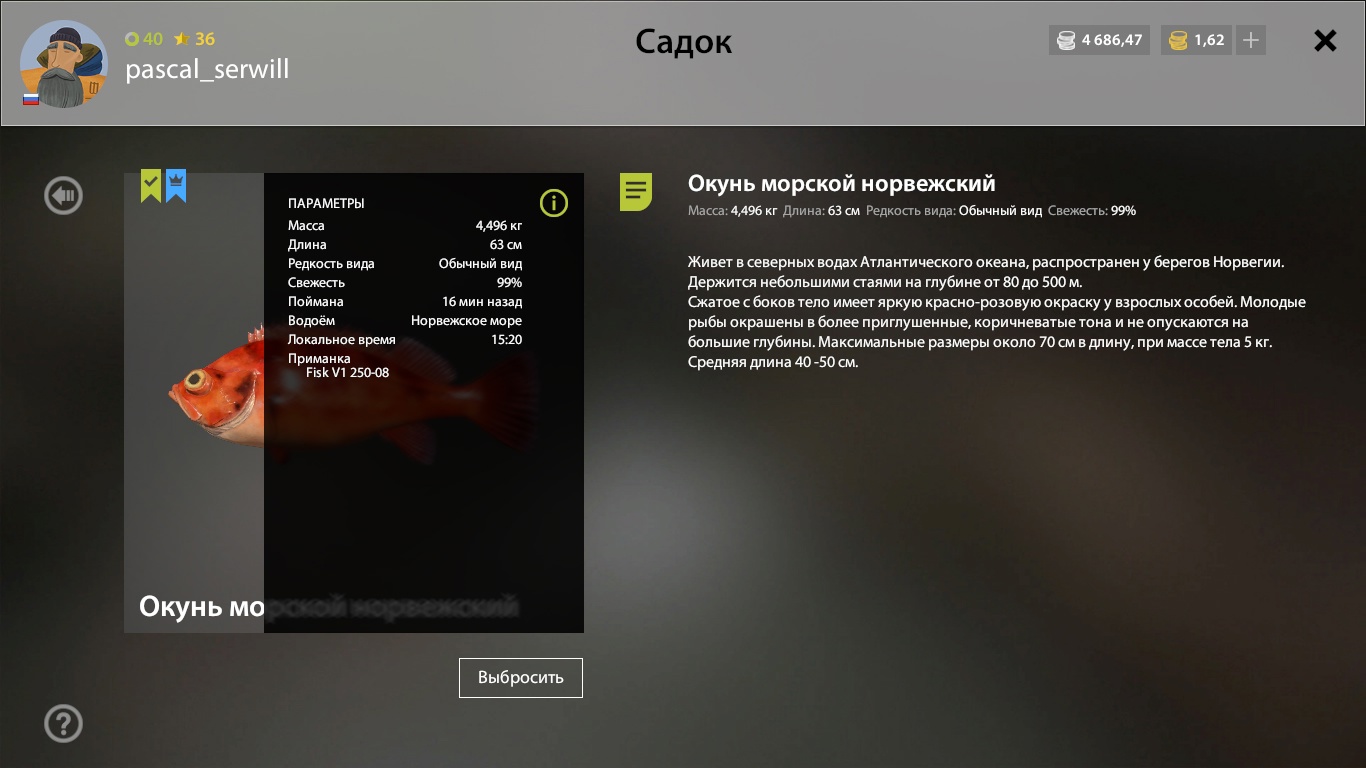Open the fish info circle icon
1366x768 pixels.
(553, 203)
